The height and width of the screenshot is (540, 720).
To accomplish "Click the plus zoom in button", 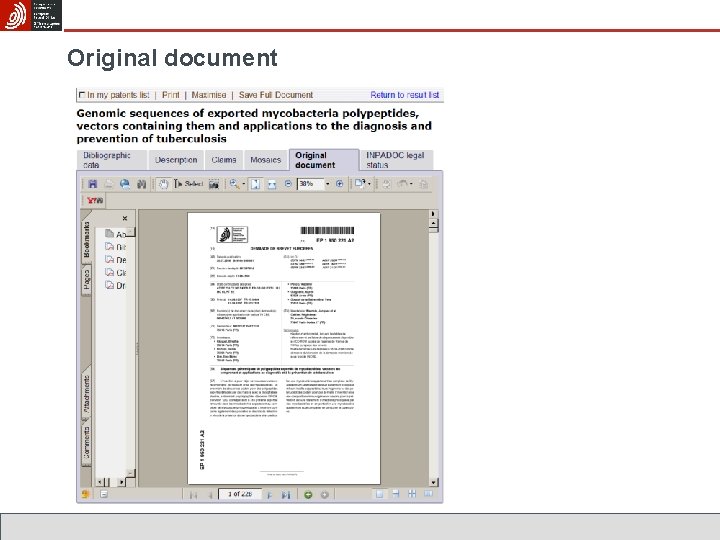I will coord(339,184).
